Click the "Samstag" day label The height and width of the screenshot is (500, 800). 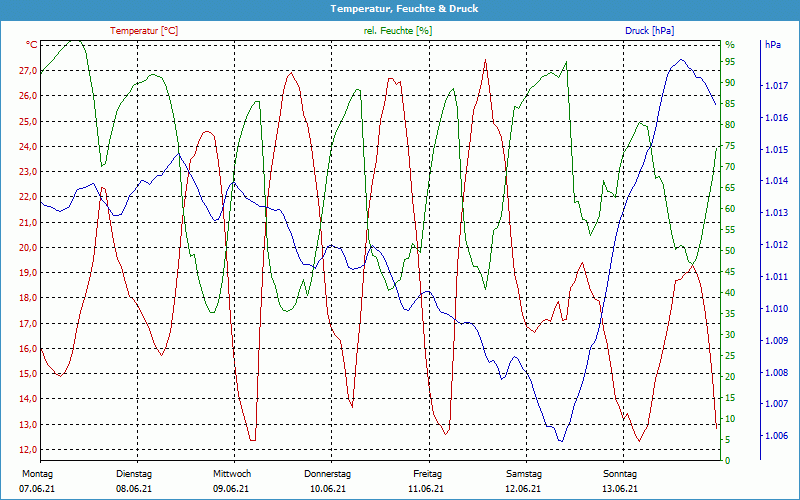524,474
